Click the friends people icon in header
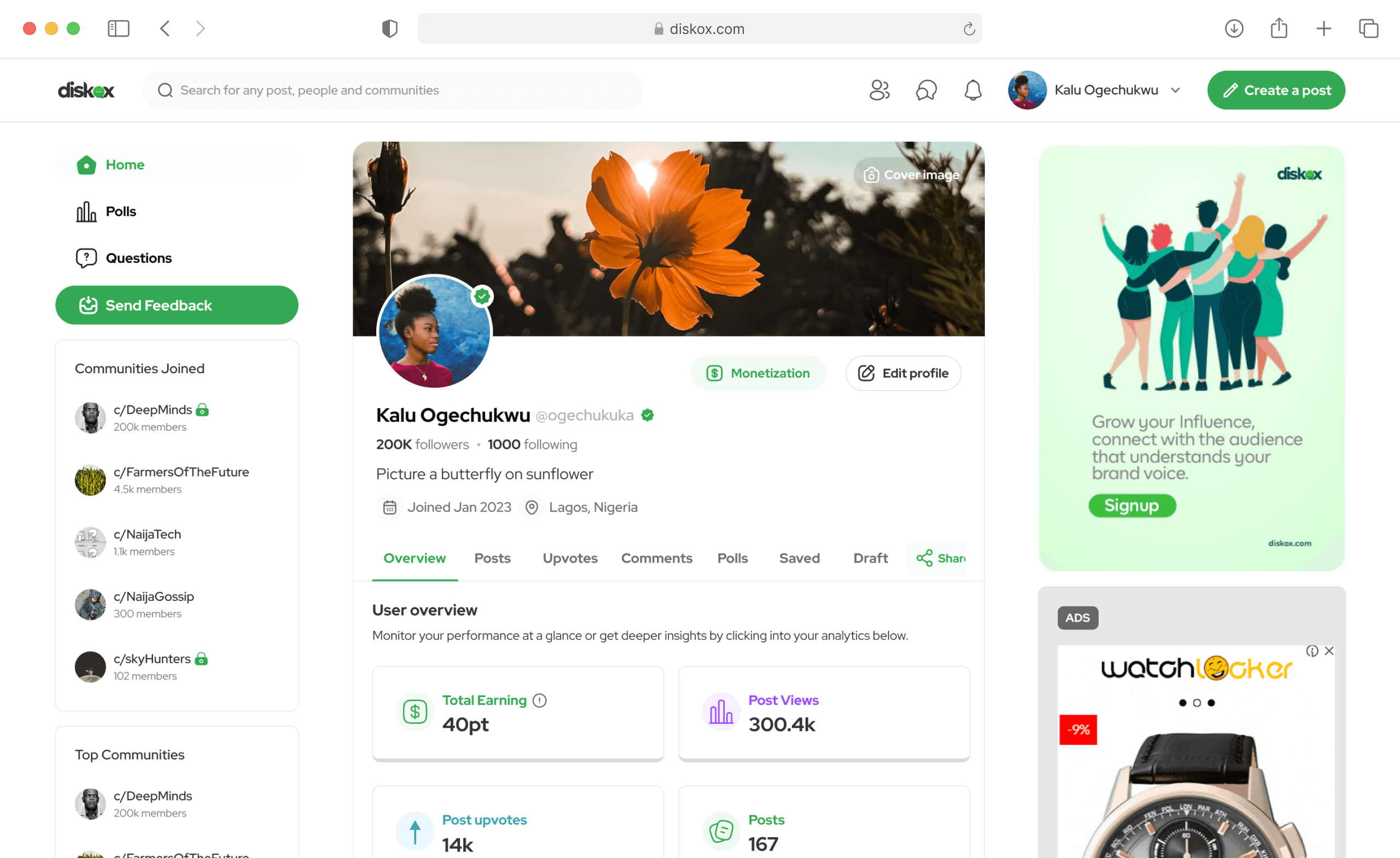Image resolution: width=1400 pixels, height=858 pixels. tap(879, 90)
